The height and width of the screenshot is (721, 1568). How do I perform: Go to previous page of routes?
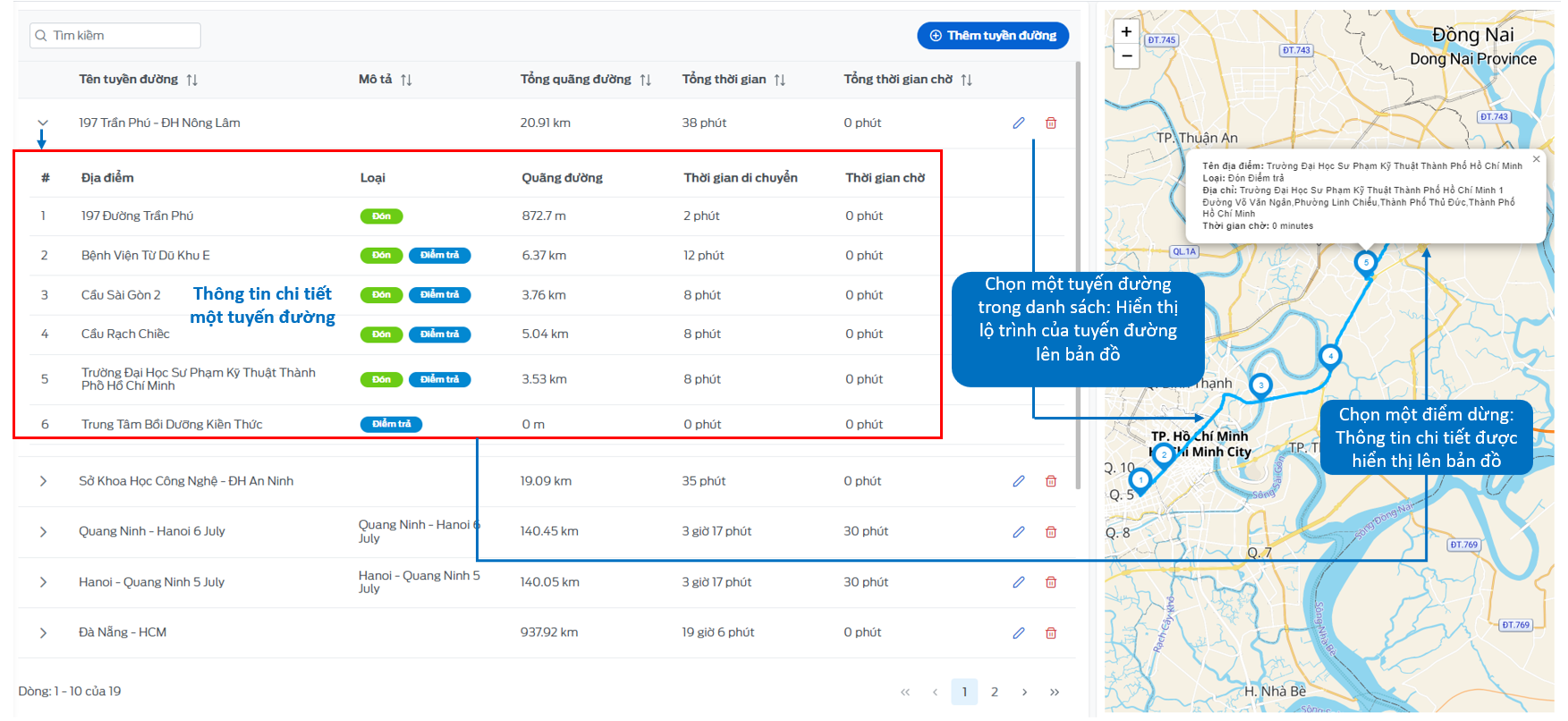(935, 692)
